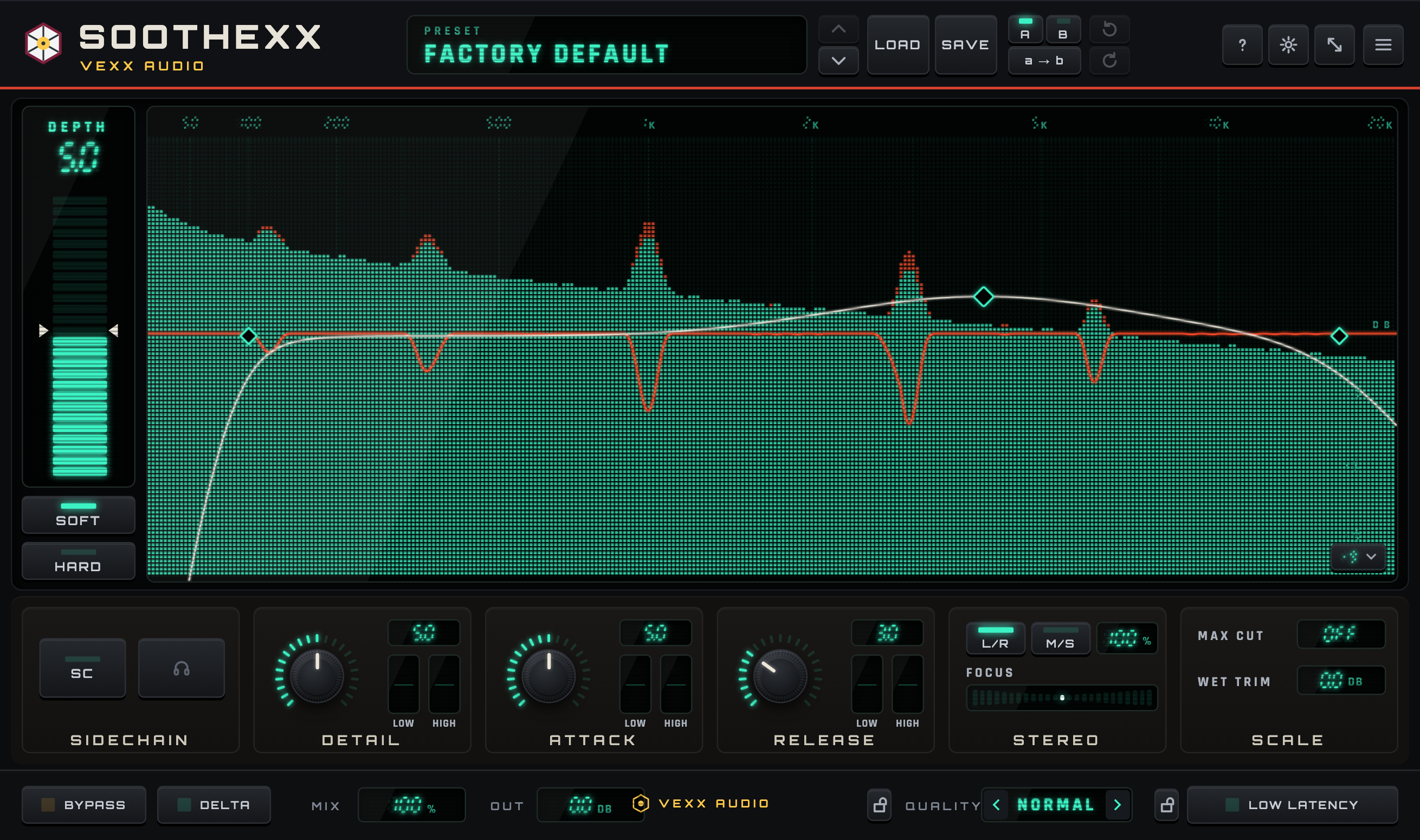The width and height of the screenshot is (1420, 840).
Task: Select the middle bell diamond node
Action: (x=983, y=296)
